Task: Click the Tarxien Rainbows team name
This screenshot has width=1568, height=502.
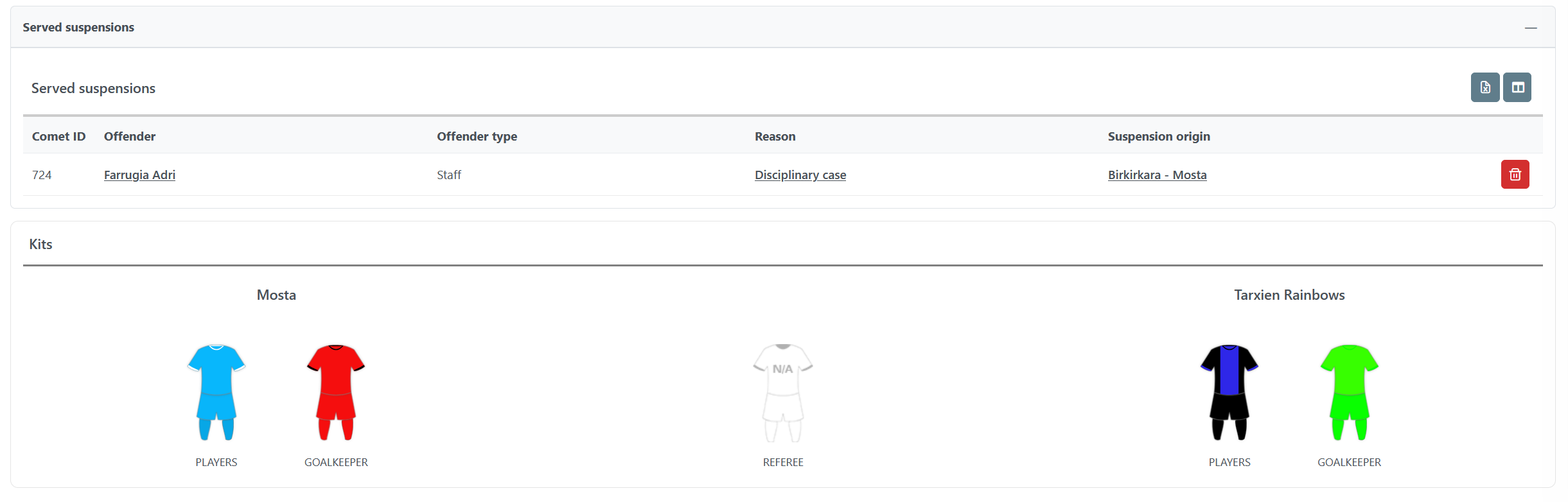Action: click(x=1289, y=295)
